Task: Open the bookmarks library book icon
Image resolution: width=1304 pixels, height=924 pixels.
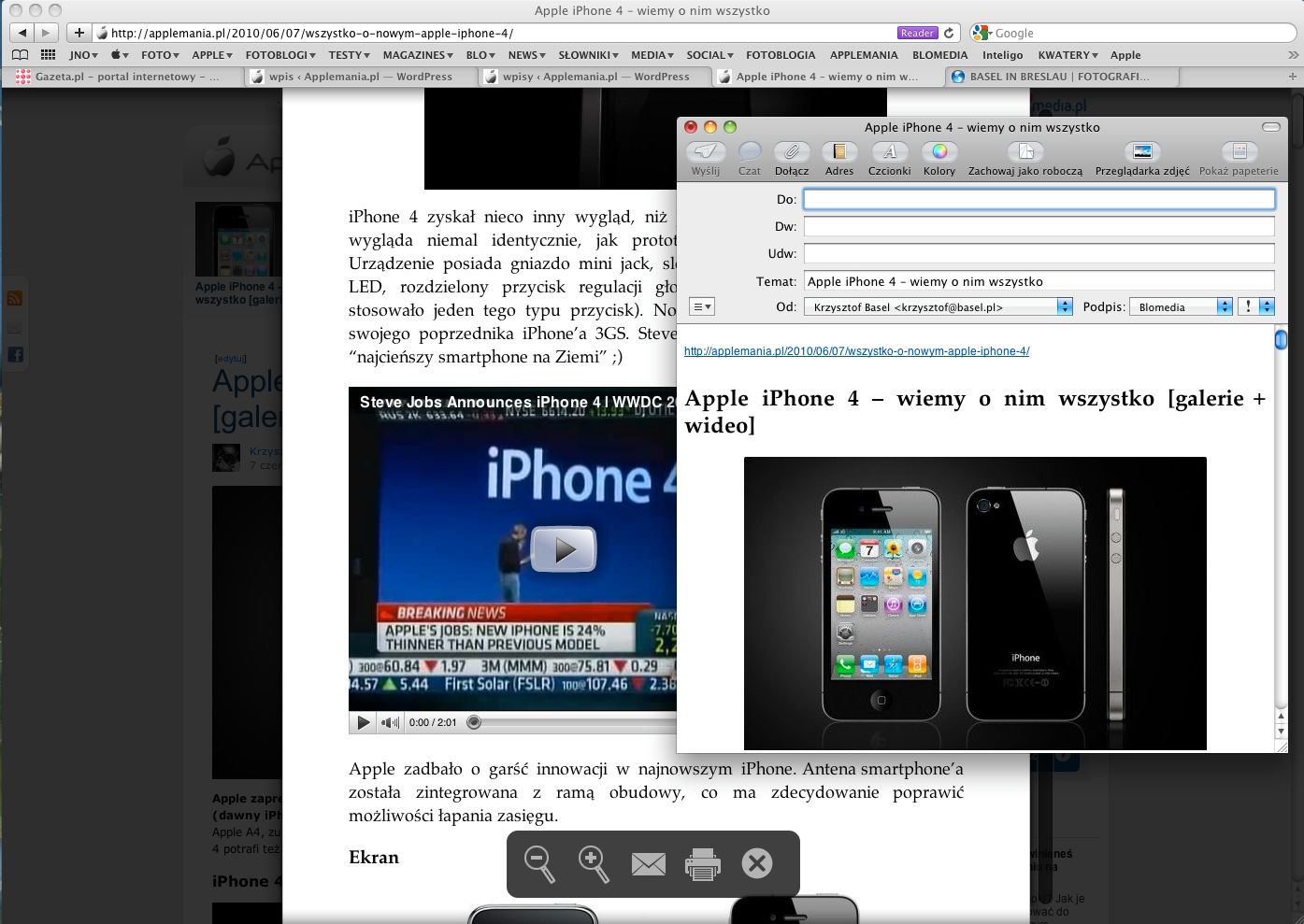Action: 20,55
